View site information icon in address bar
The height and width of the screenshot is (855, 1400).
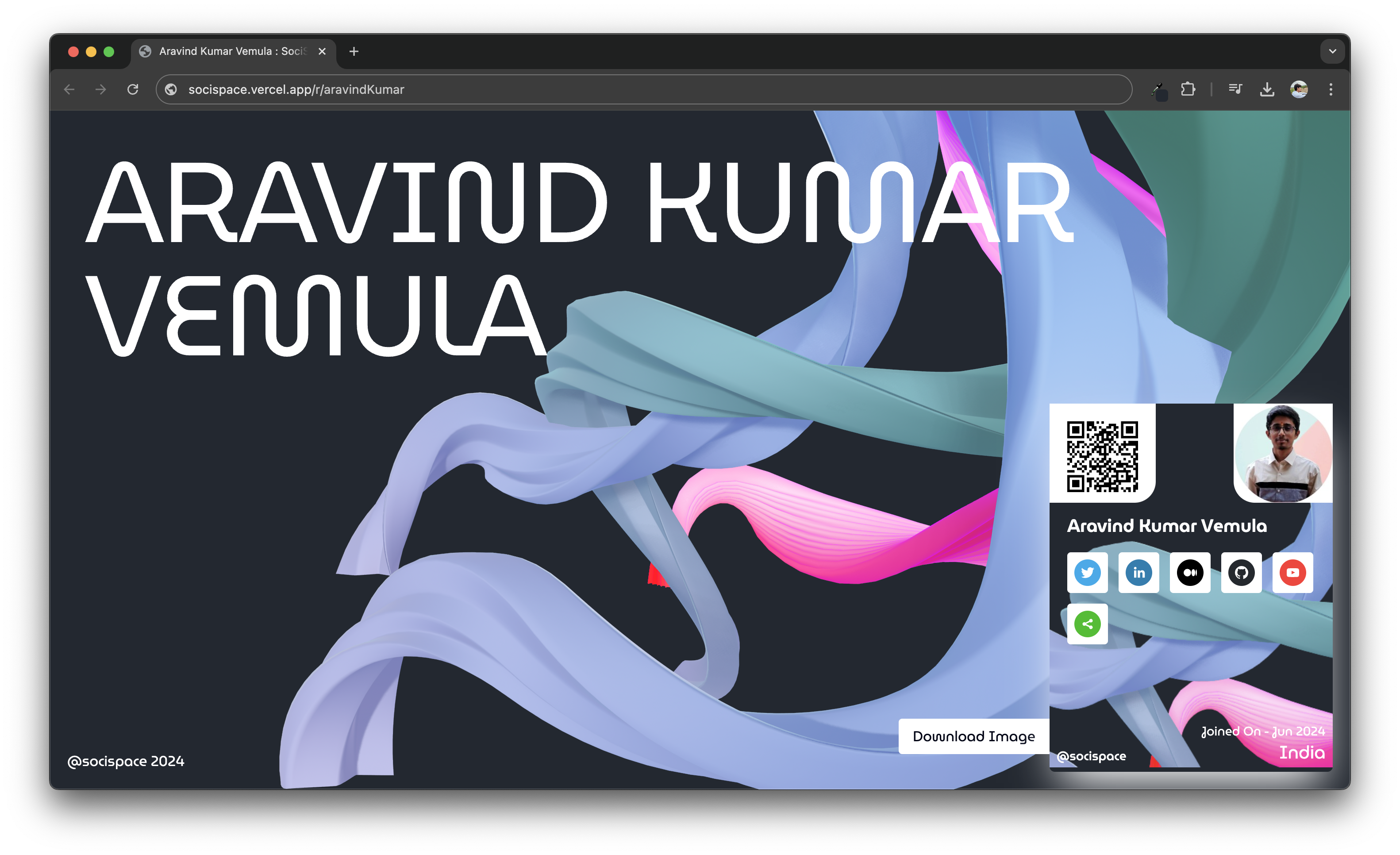(171, 89)
